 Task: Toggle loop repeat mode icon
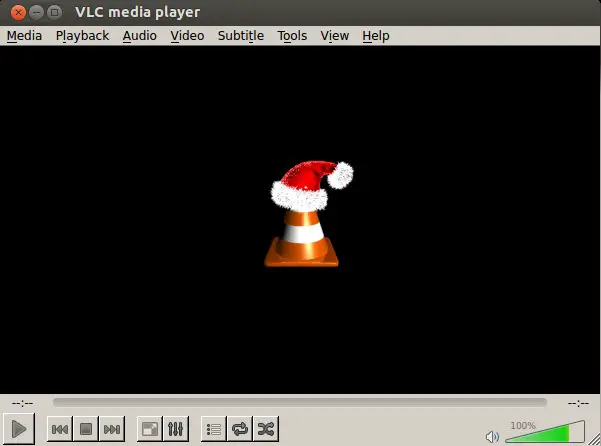(240, 429)
